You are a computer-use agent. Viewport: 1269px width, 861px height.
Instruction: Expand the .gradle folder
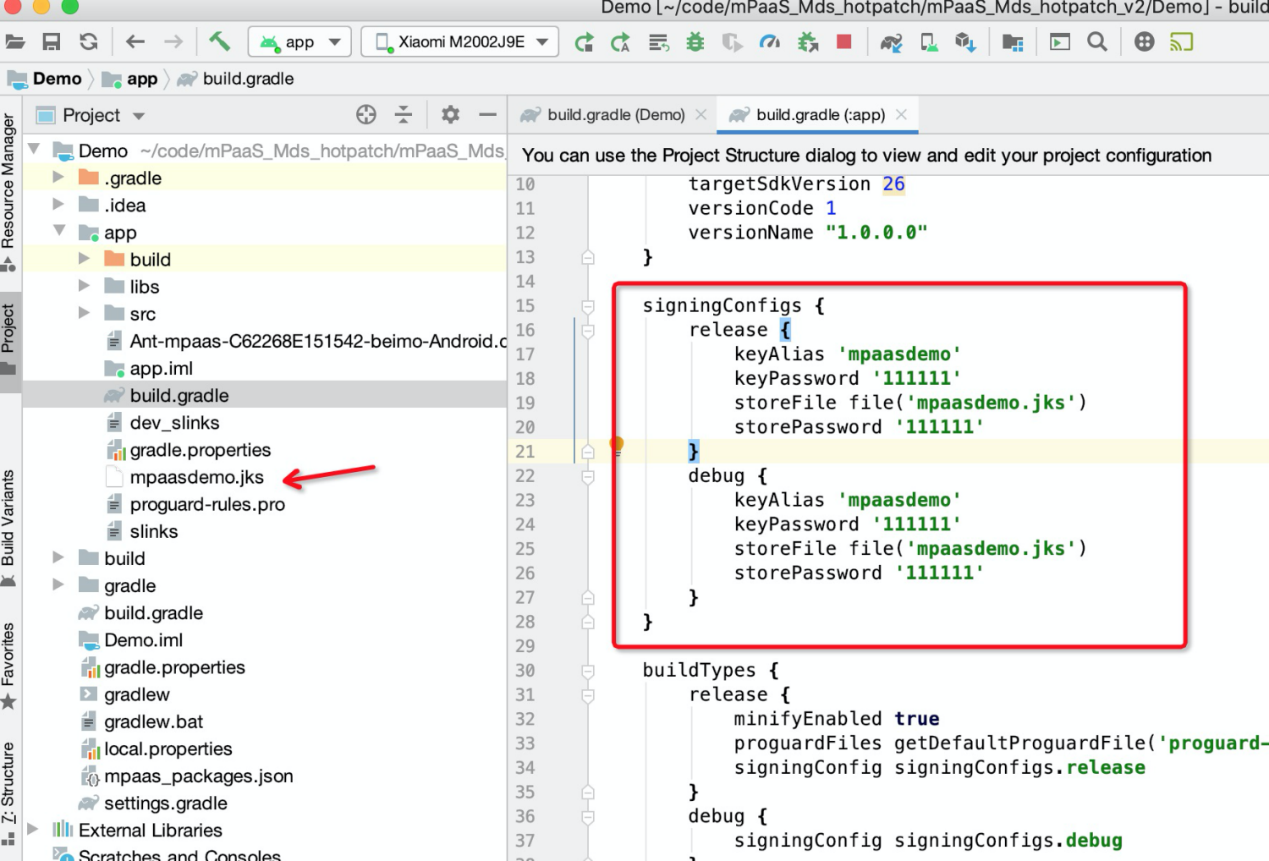coord(59,178)
